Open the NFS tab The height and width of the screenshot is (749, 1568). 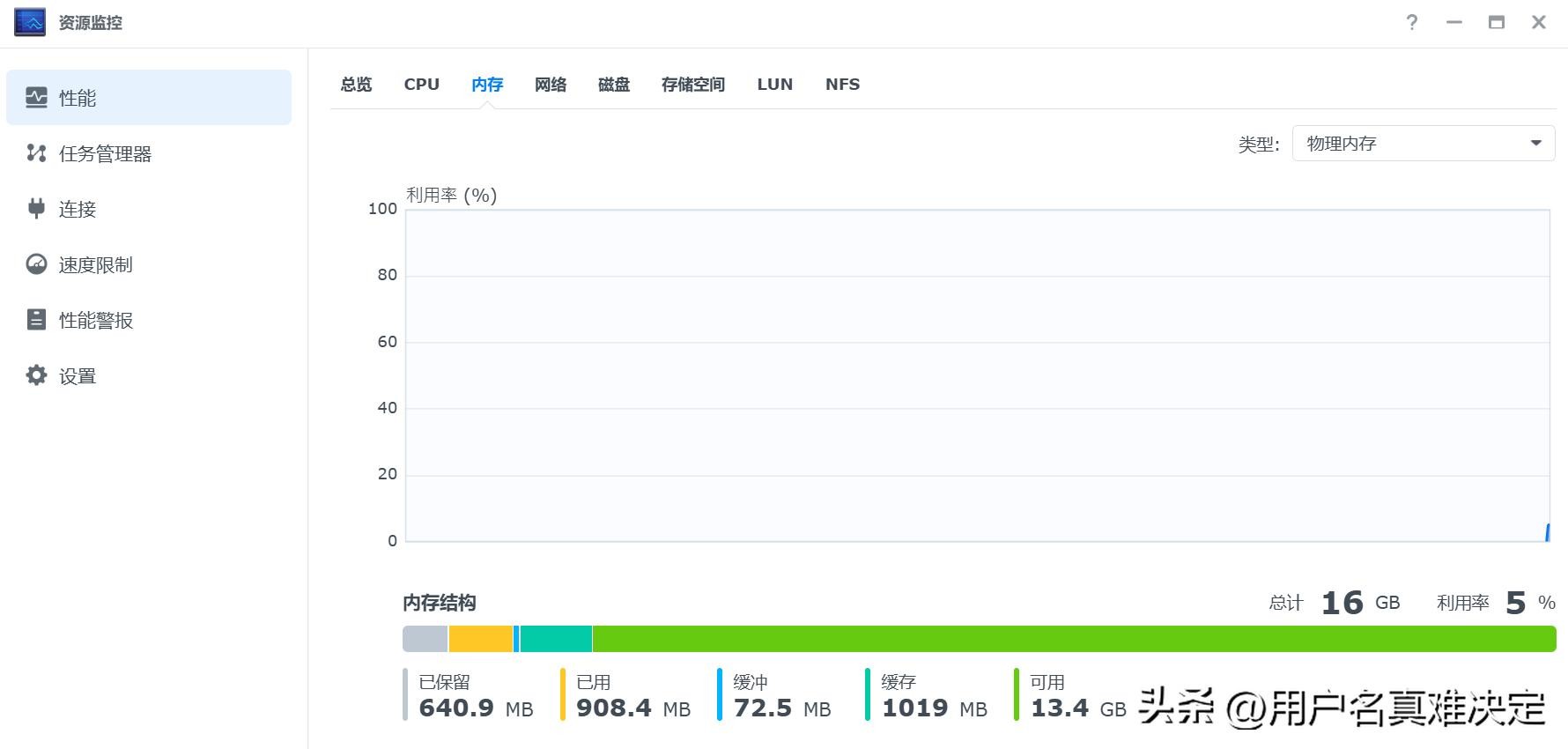pyautogui.click(x=842, y=85)
